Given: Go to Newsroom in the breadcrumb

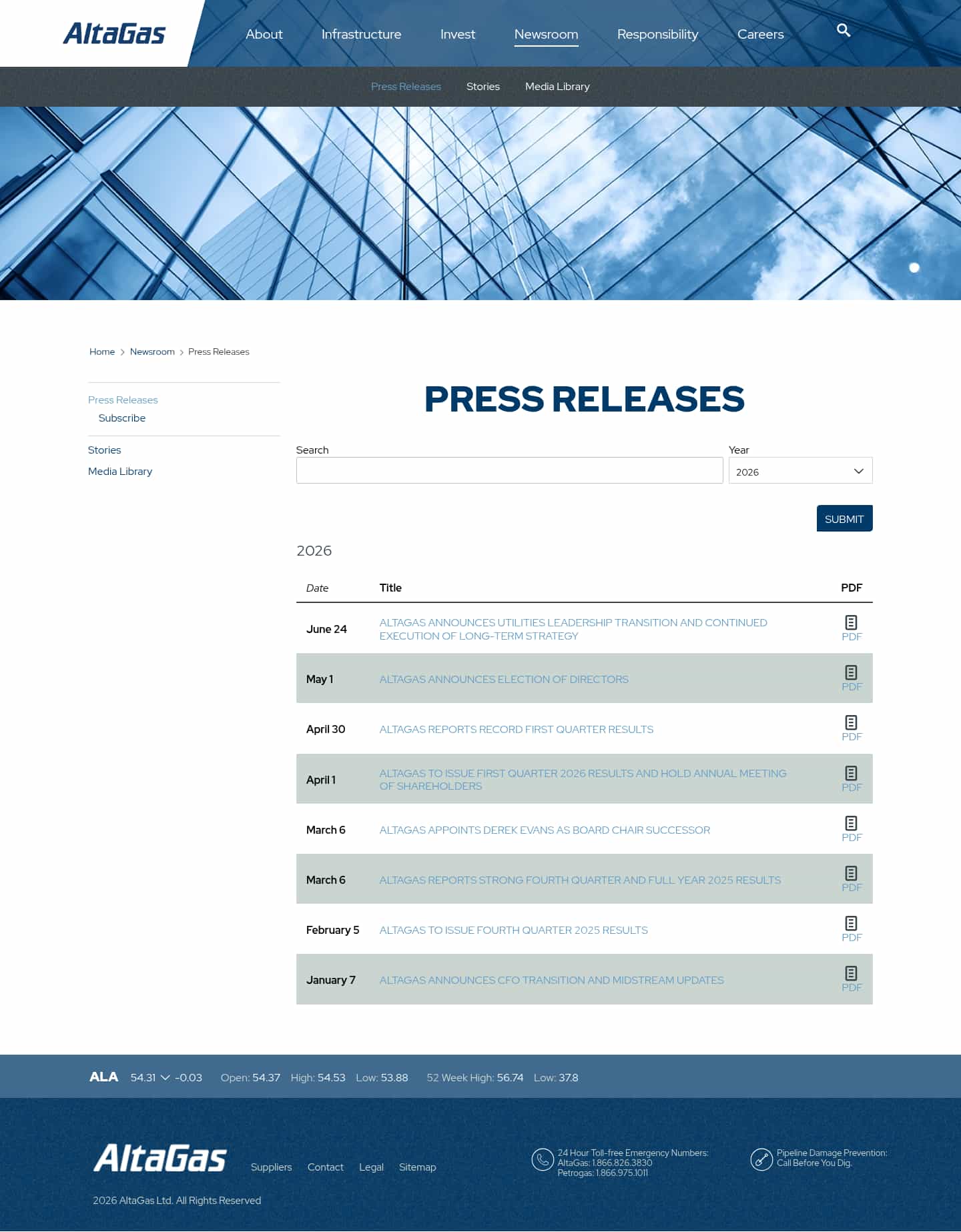Looking at the screenshot, I should (x=152, y=352).
